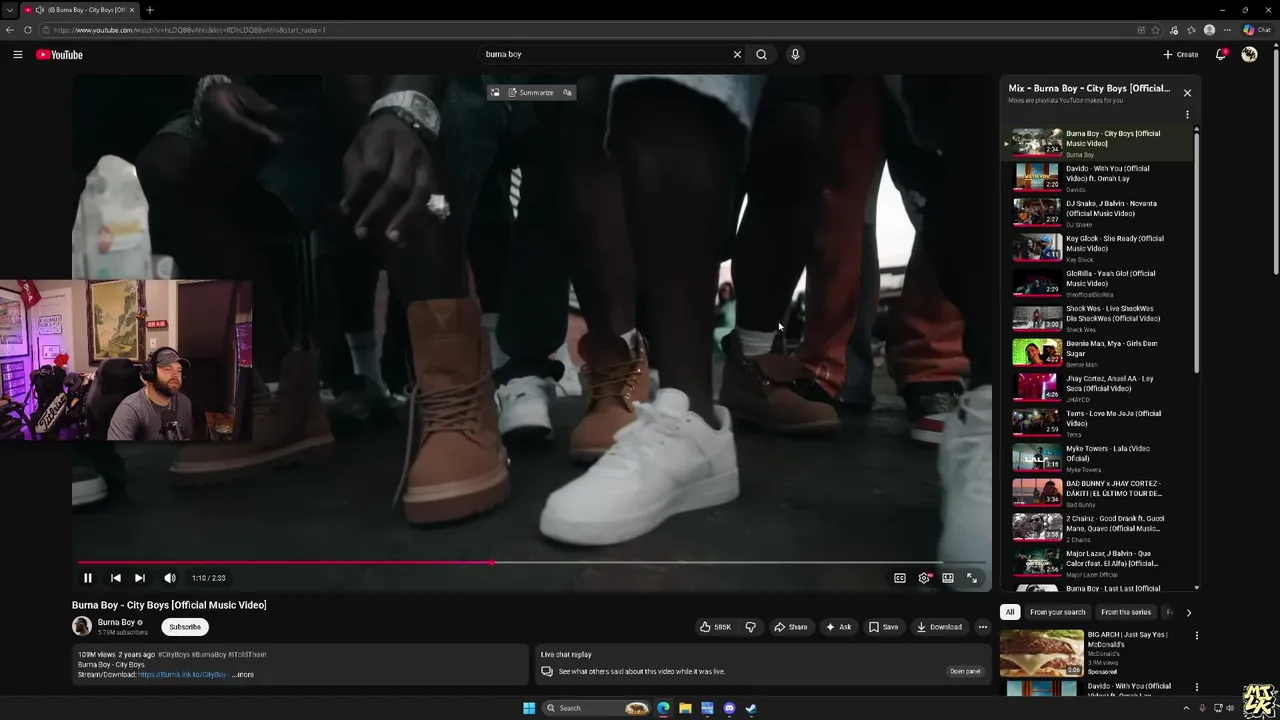Screen dimensions: 1280x720
Task: Subscribe to the Burna Boy channel
Action: [x=185, y=627]
